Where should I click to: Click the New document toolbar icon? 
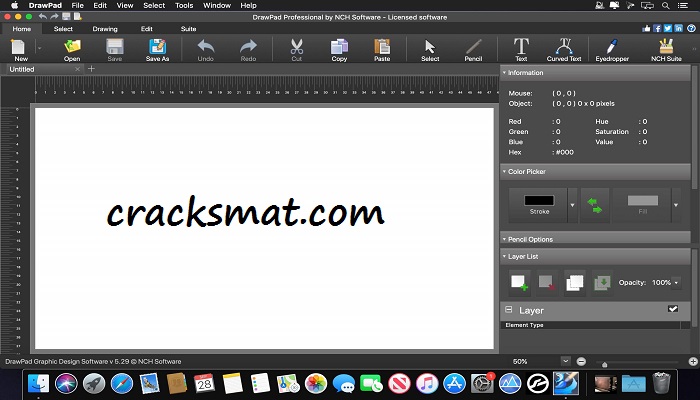[20, 50]
